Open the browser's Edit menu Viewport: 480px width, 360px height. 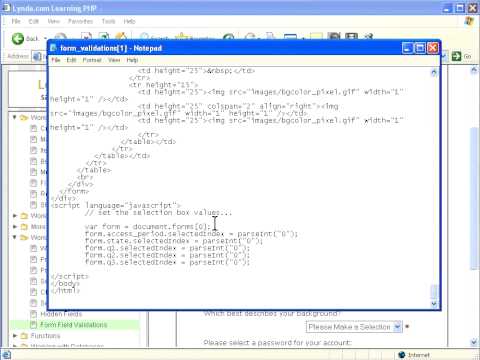tap(34, 21)
